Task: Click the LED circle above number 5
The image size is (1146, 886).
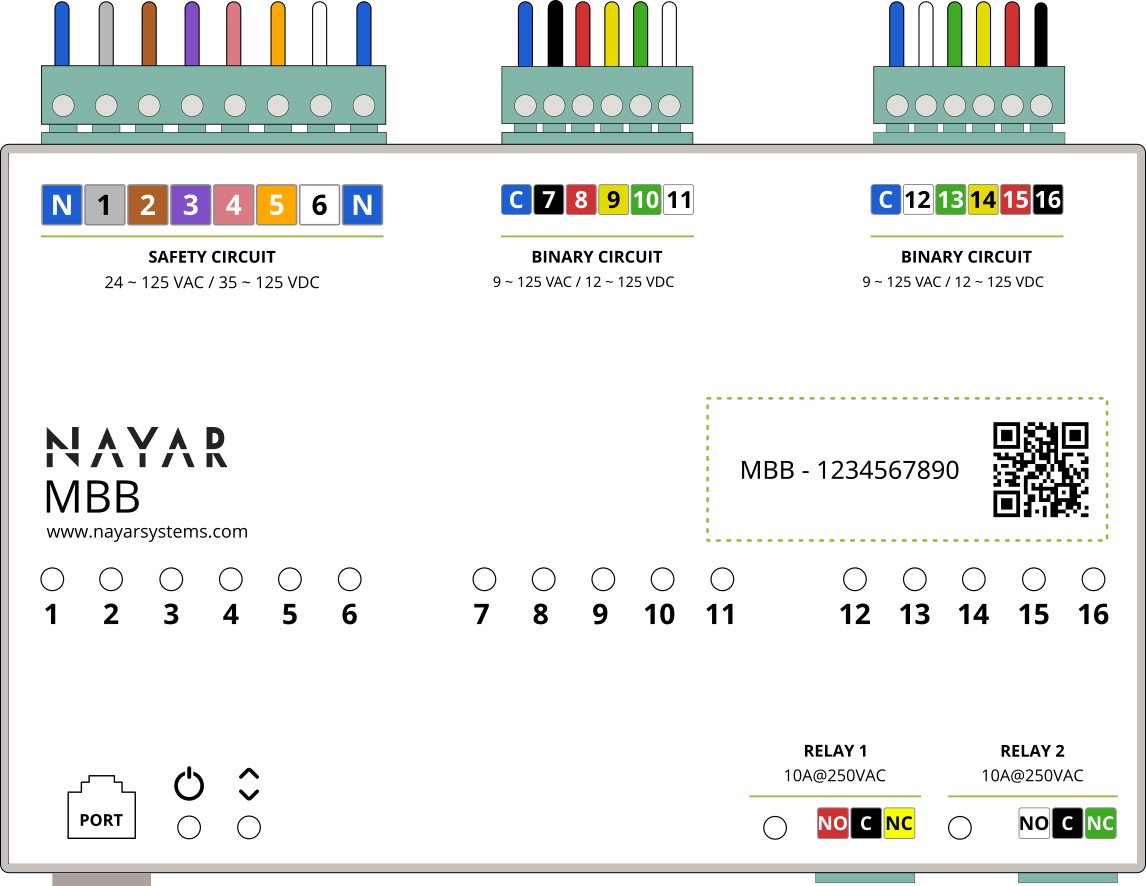Action: (290, 579)
